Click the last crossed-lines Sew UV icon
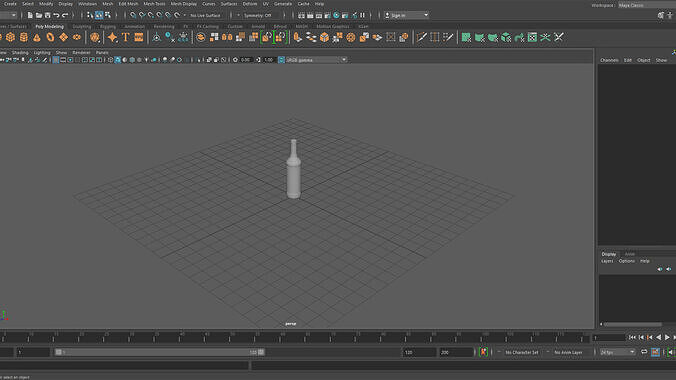 point(559,38)
